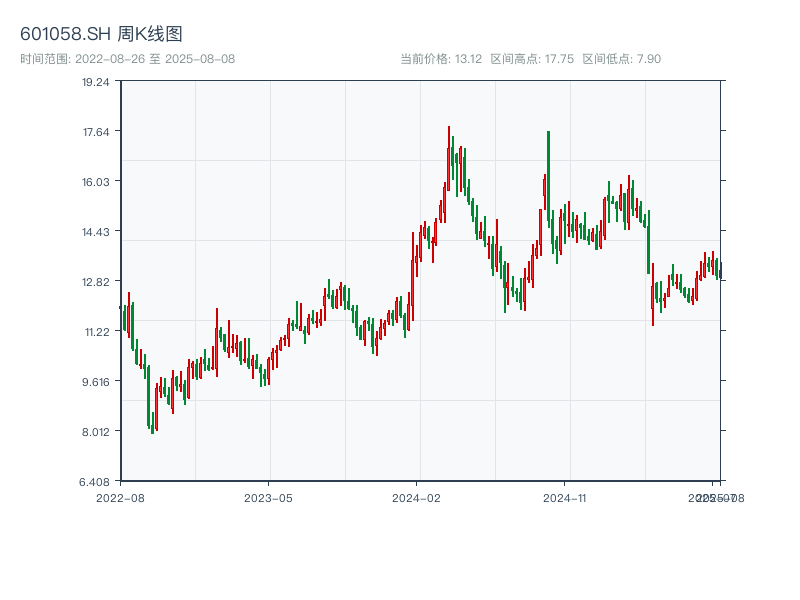Click the 16.03 y-axis tick label

point(95,182)
